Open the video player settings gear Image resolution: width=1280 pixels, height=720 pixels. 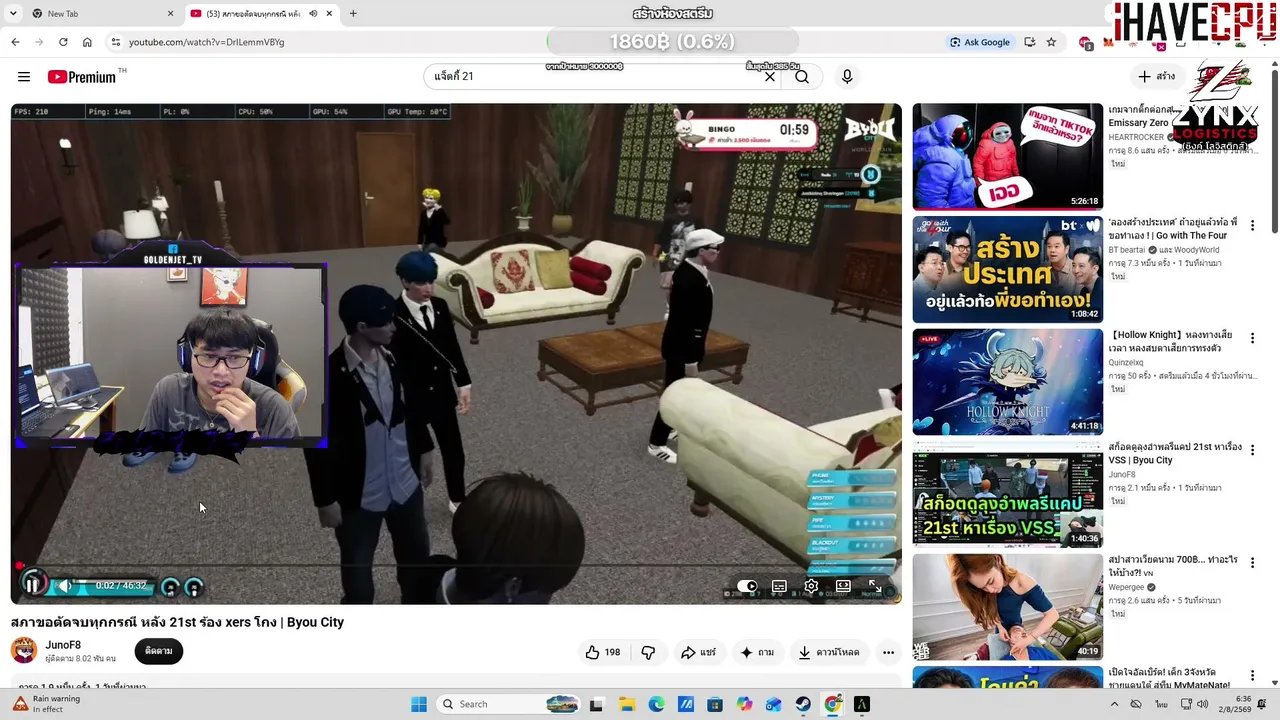[811, 586]
